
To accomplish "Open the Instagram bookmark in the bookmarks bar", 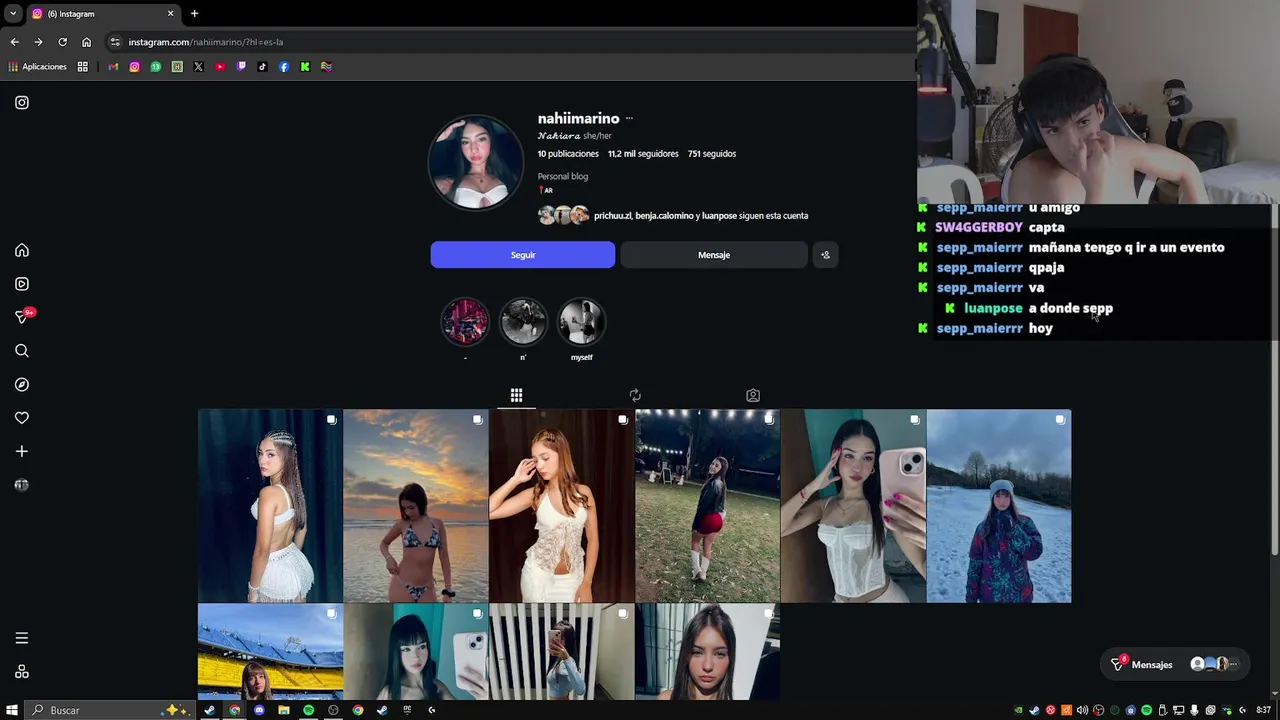I will click(x=135, y=67).
